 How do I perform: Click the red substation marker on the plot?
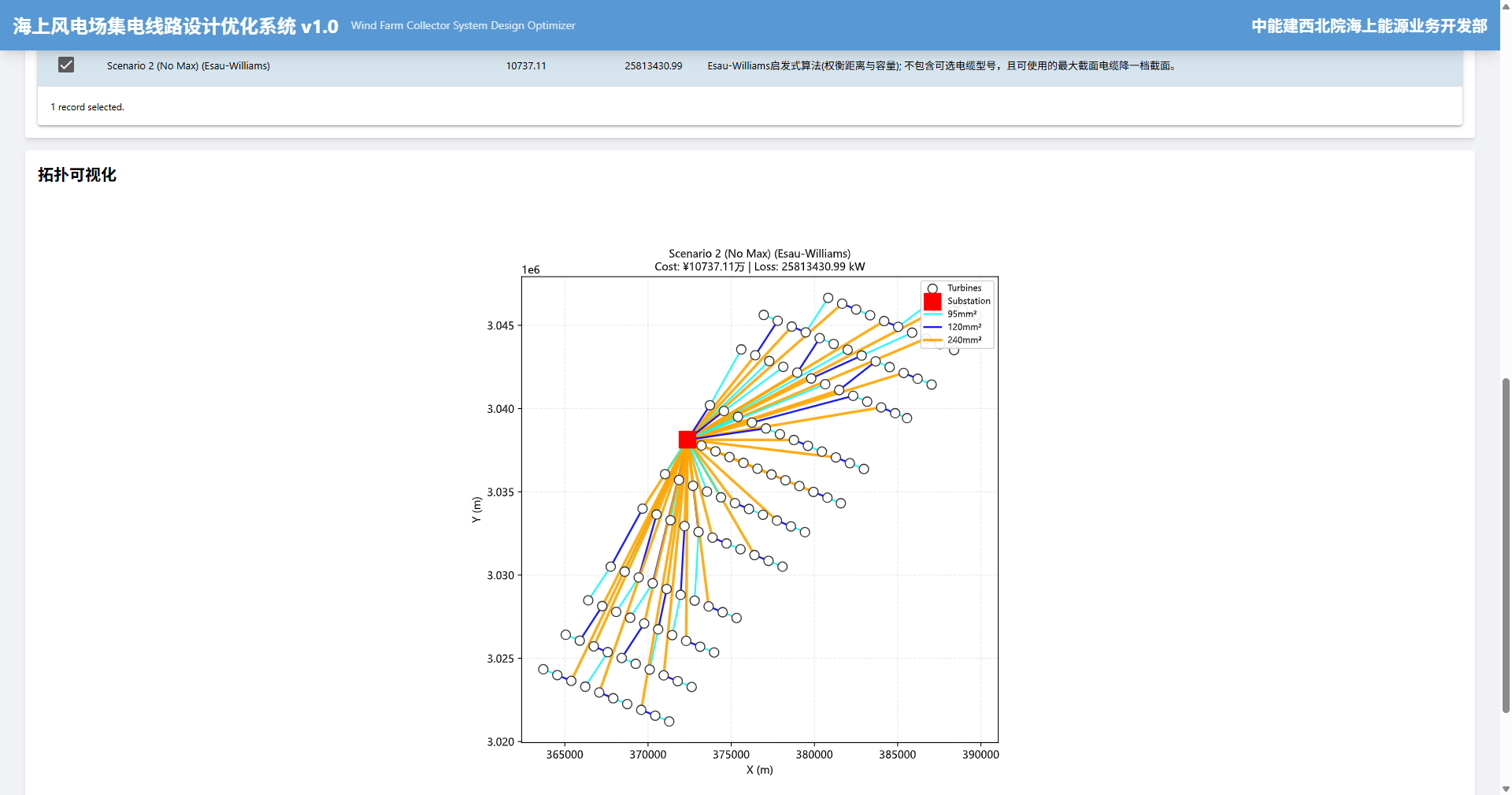(687, 440)
